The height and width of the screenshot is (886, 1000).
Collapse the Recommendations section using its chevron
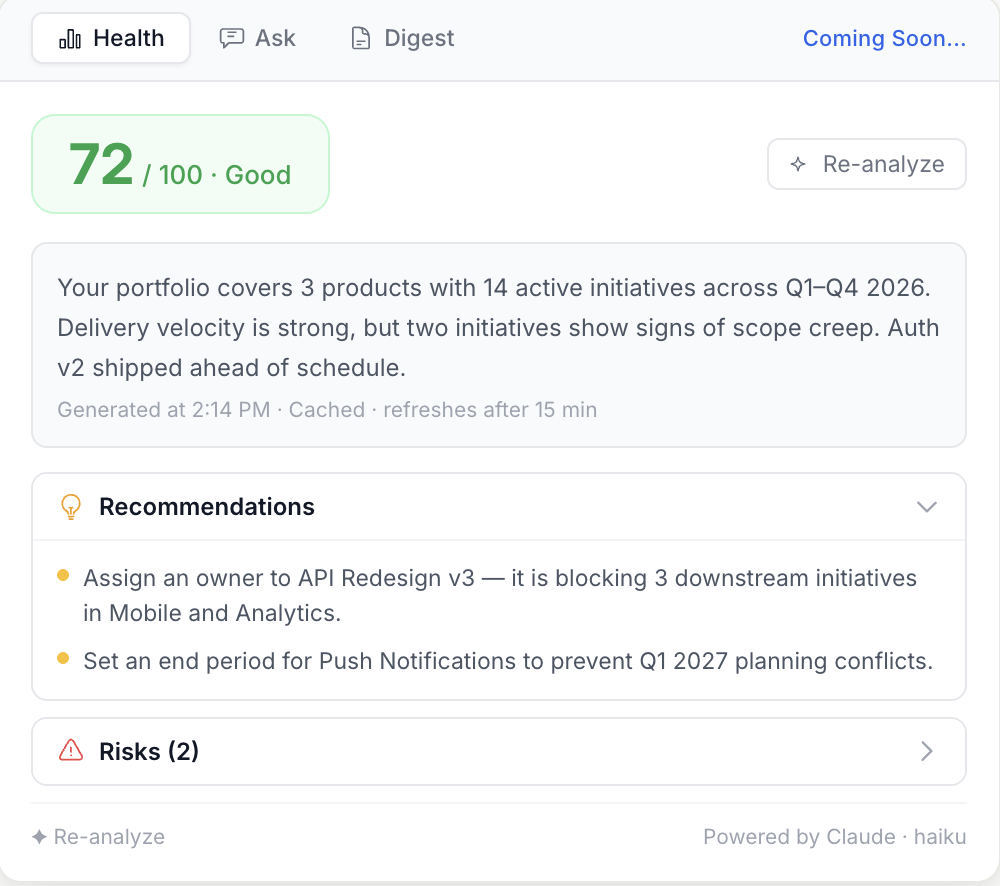coord(926,507)
